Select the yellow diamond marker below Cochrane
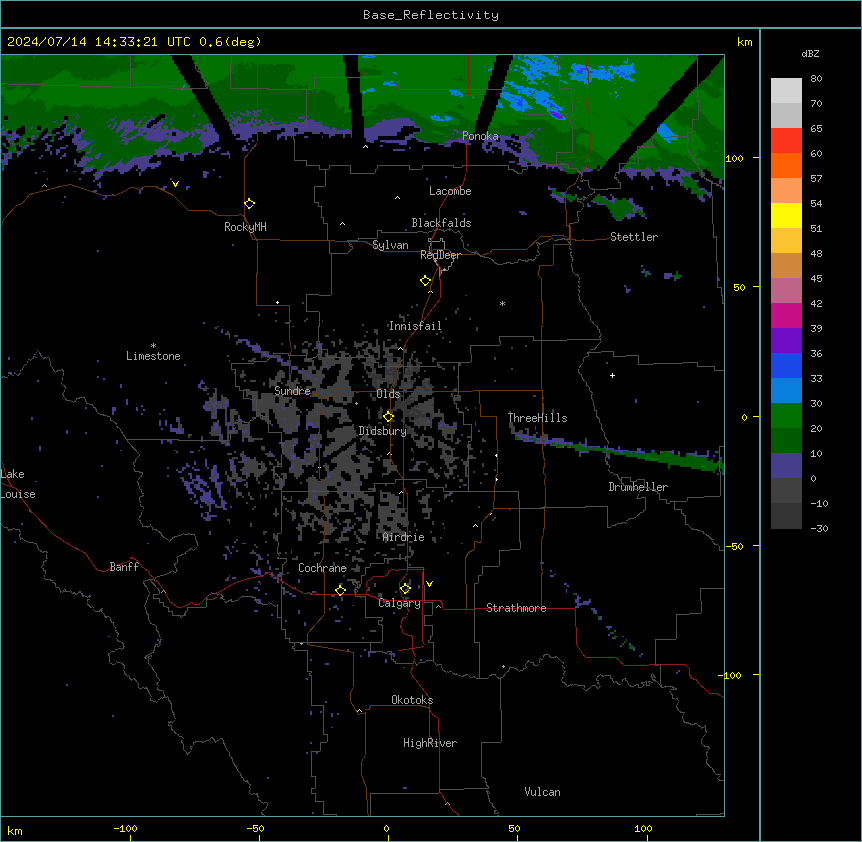Viewport: 862px width, 842px height. point(341,590)
